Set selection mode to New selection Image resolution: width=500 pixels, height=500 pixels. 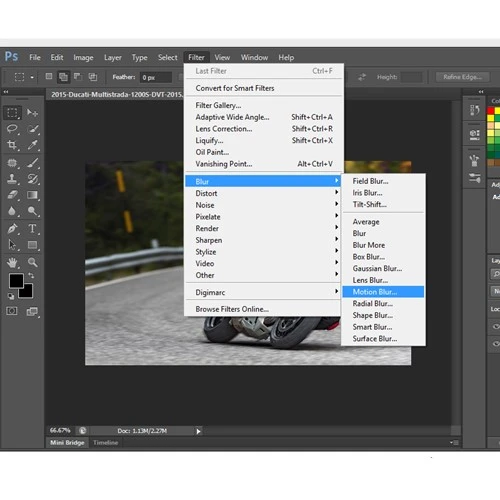pos(49,77)
